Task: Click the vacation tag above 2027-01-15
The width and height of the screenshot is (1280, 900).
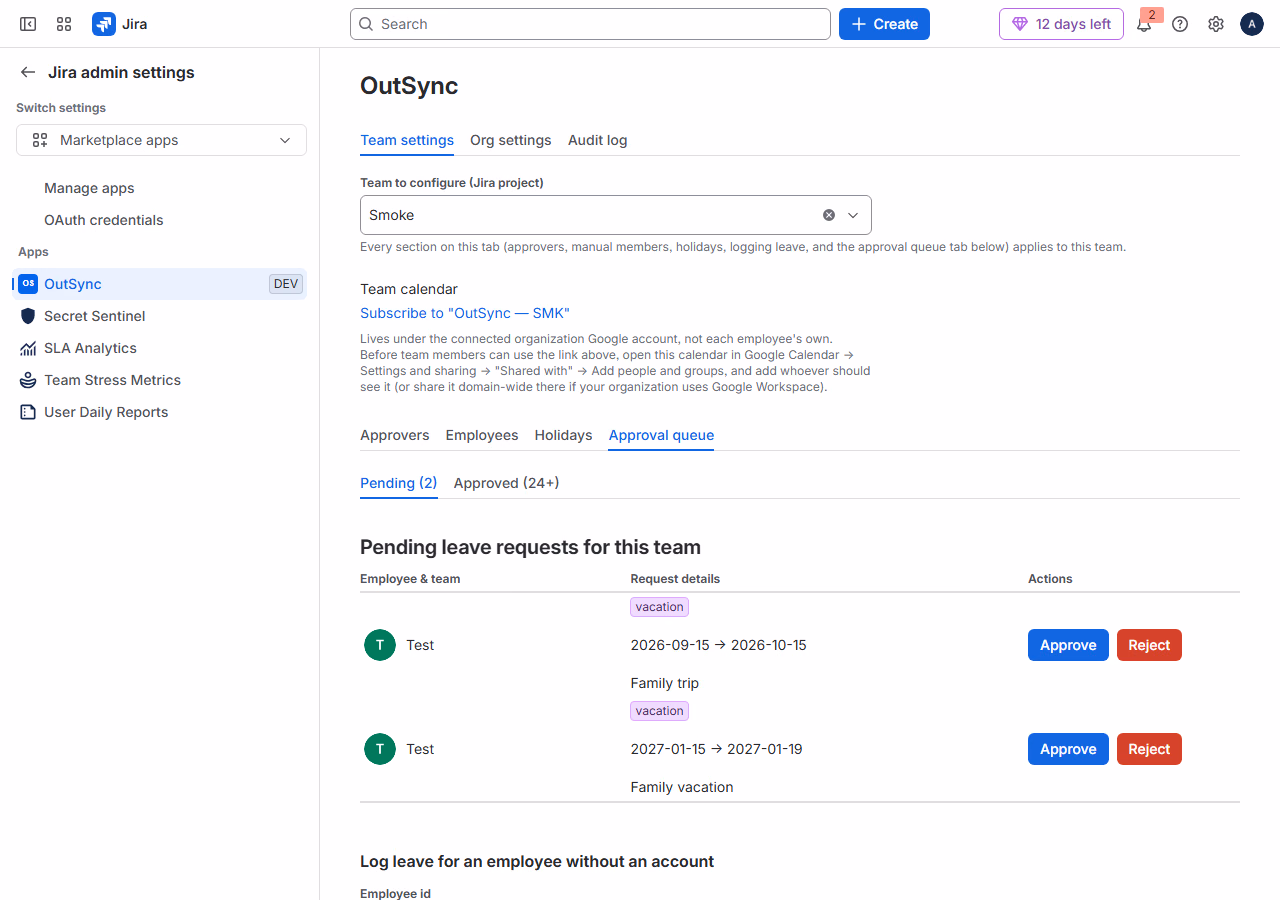Action: (660, 711)
